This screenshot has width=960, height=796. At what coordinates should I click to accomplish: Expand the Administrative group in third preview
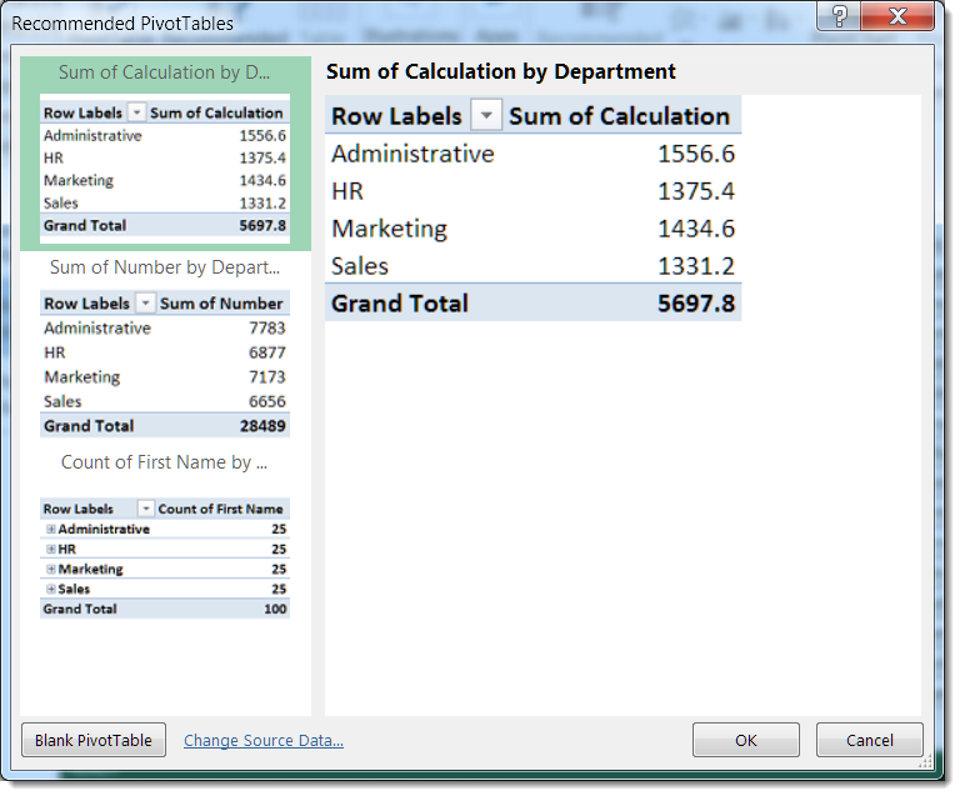pyautogui.click(x=50, y=528)
